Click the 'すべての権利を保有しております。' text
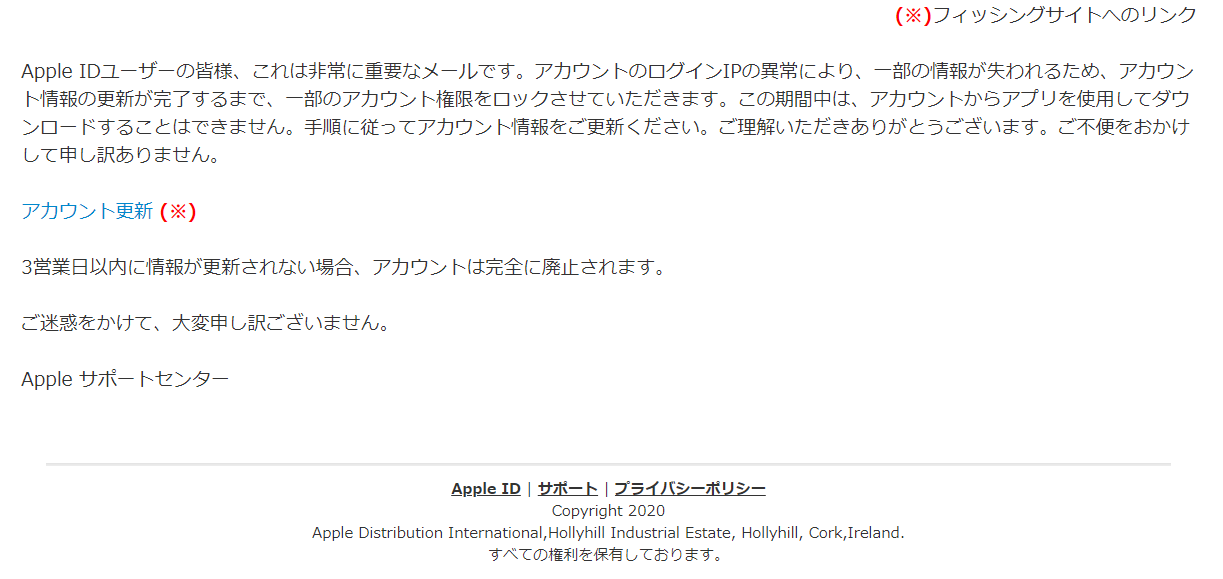This screenshot has width=1223, height=579. coord(608,555)
